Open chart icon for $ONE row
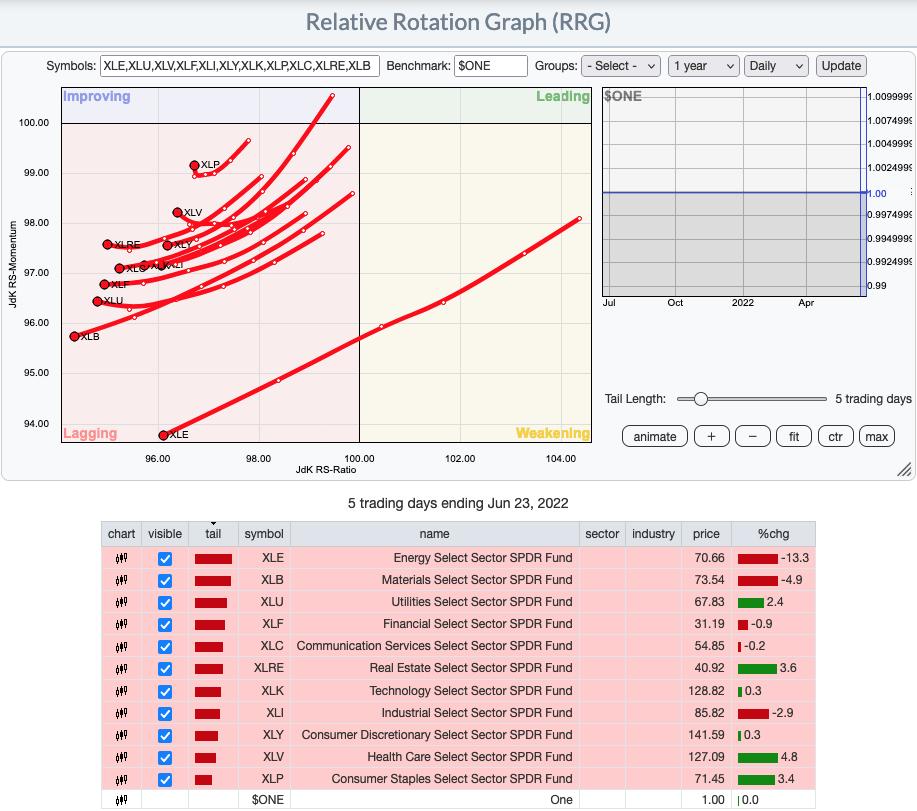This screenshot has width=917, height=811. (121, 800)
